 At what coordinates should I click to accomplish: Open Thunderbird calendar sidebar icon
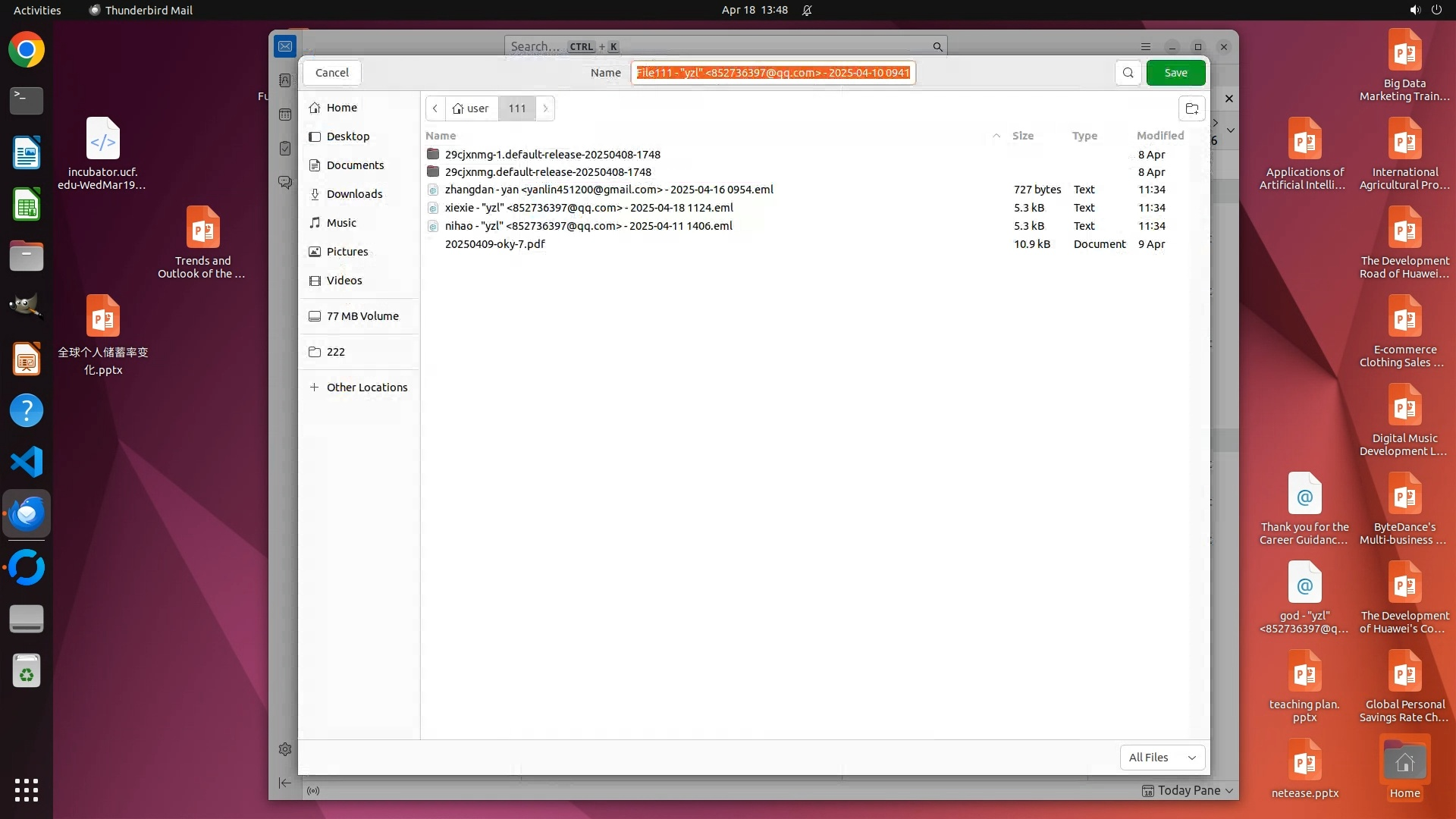coord(285,115)
